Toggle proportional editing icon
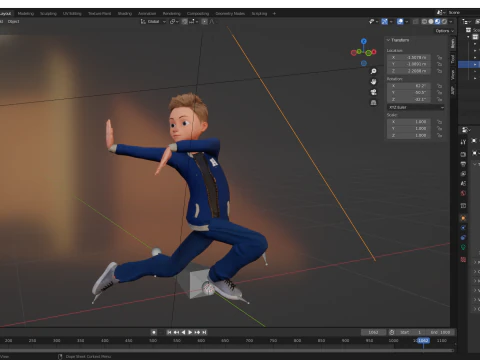This screenshot has height=360, width=480. [204, 22]
